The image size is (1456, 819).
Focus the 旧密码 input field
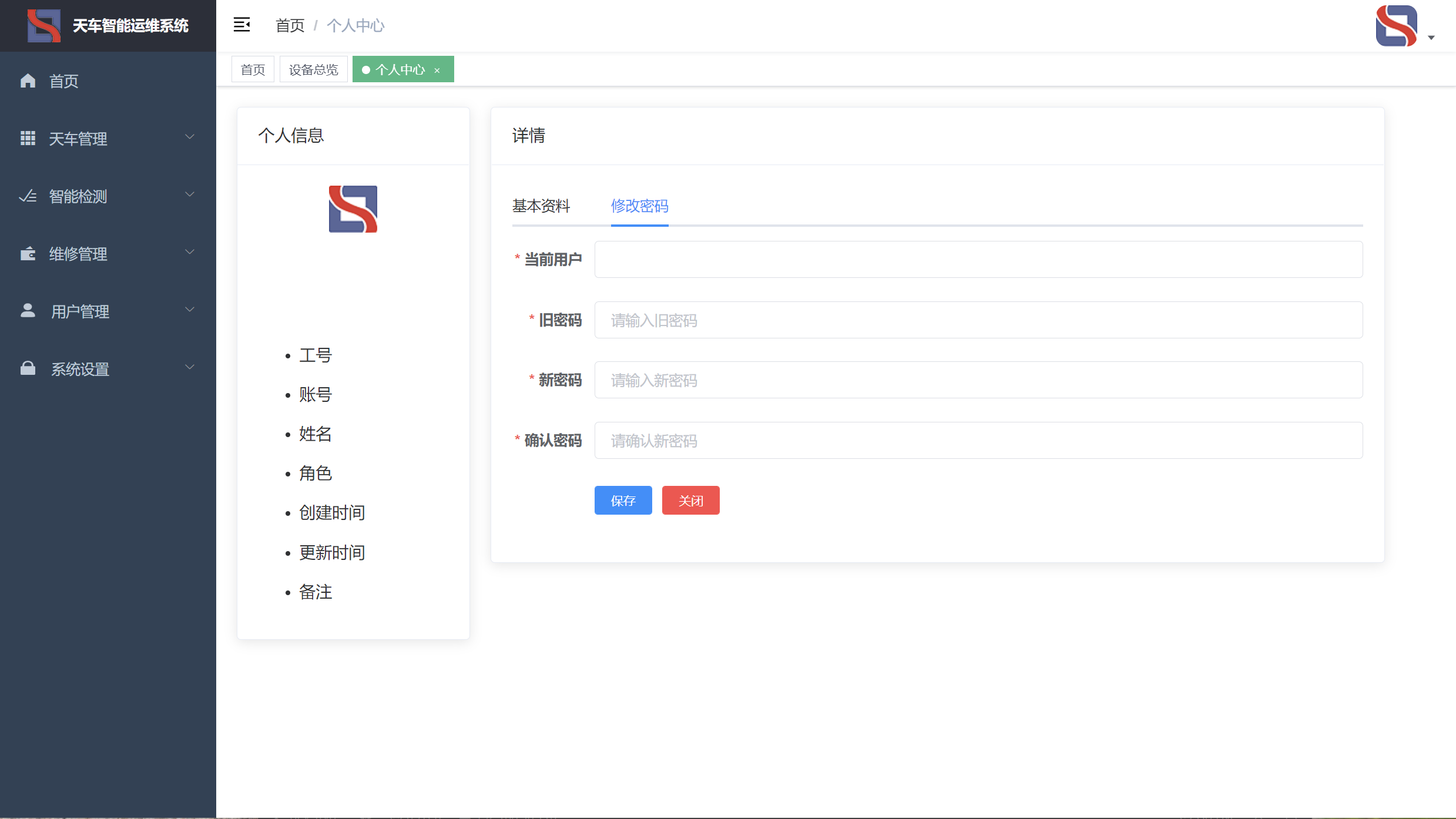[978, 320]
